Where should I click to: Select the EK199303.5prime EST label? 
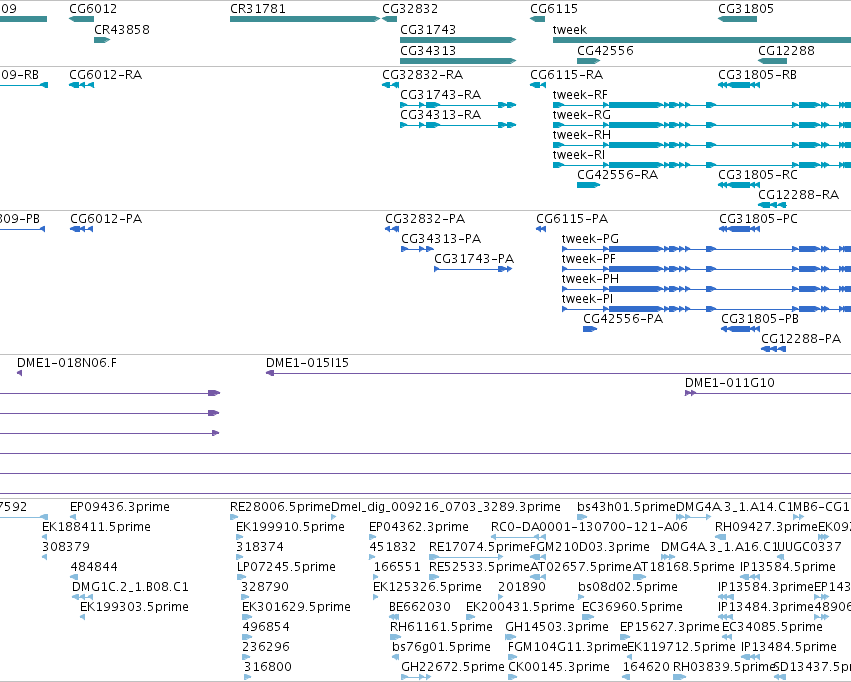135,607
